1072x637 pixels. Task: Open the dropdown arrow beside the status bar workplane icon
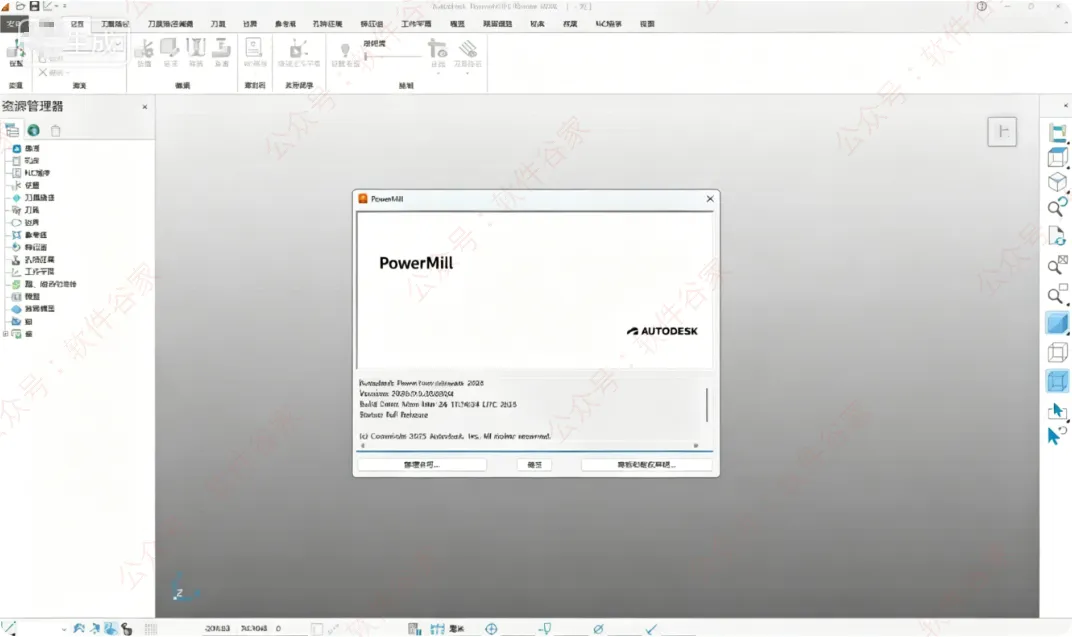(64, 629)
